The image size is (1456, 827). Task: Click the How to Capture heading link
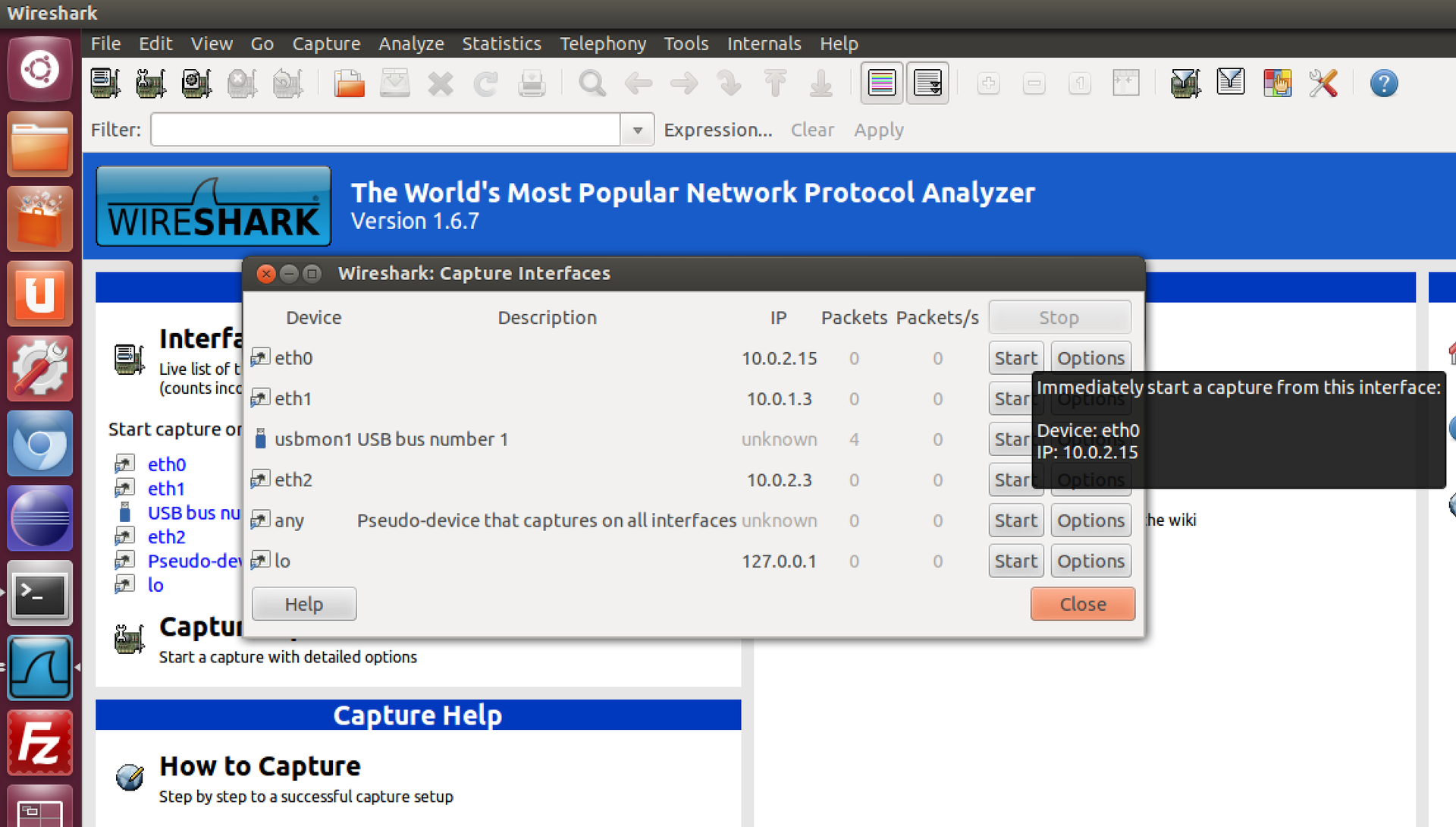pos(260,766)
